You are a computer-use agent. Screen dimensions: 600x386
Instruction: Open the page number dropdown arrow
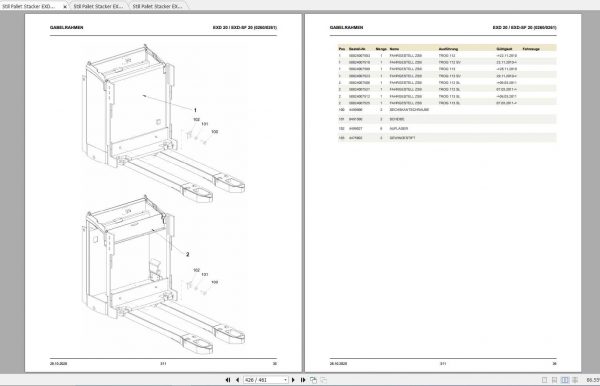(285, 380)
